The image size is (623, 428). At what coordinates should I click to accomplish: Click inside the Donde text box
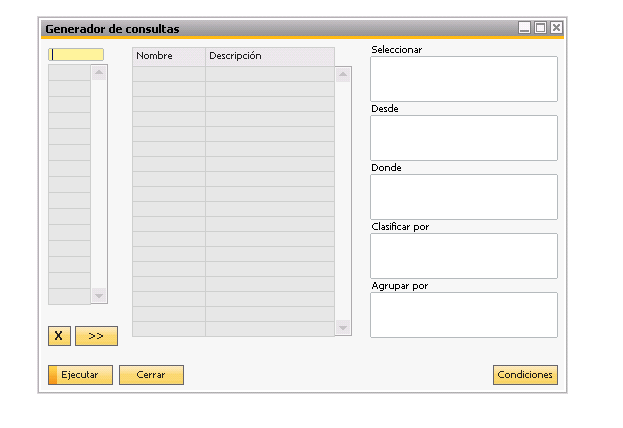[x=463, y=197]
